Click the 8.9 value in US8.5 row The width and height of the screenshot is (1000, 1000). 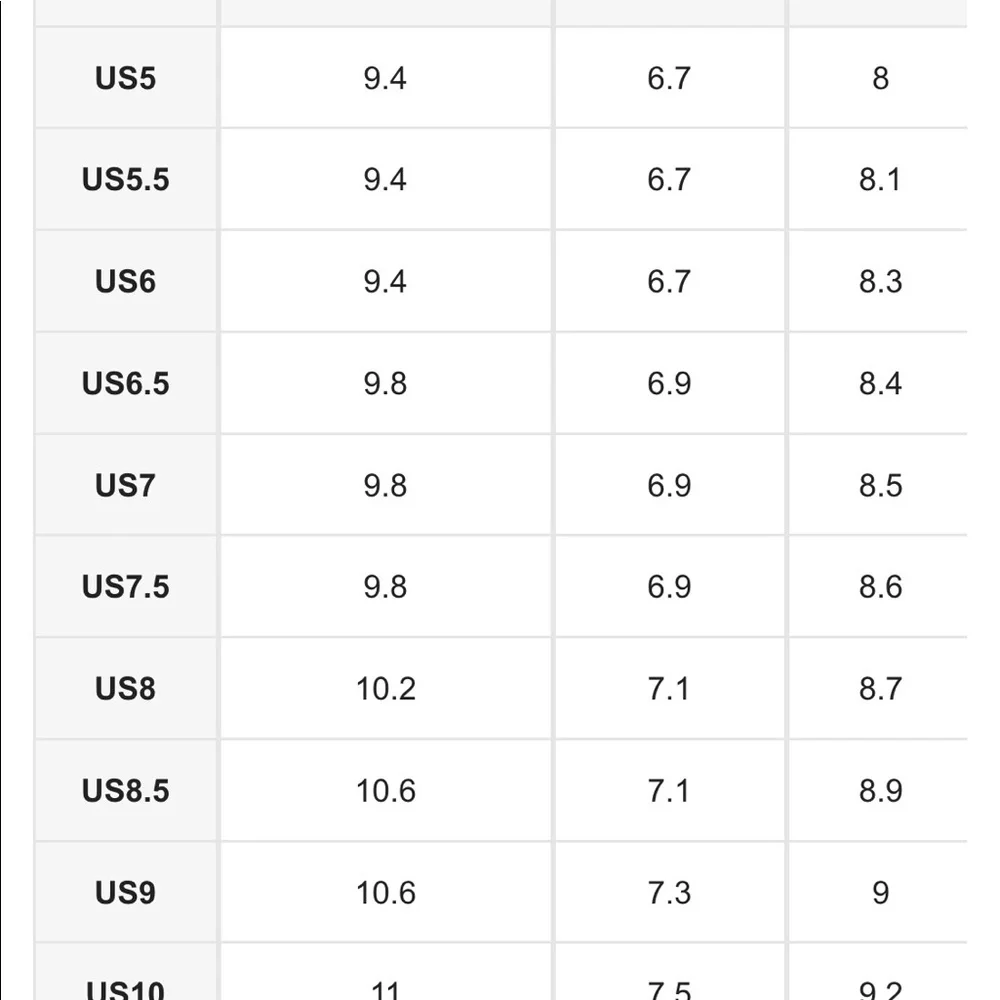point(880,791)
